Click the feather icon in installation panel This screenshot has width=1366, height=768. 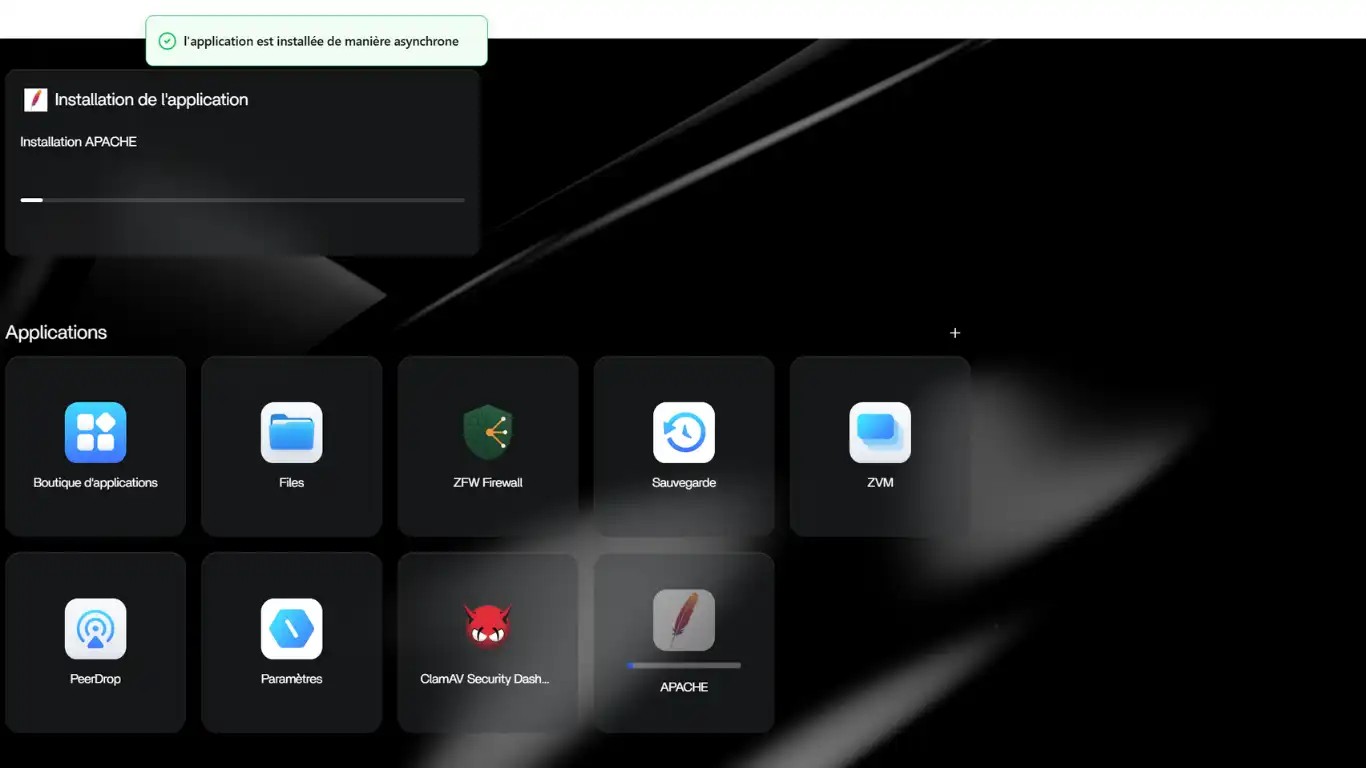coord(36,99)
